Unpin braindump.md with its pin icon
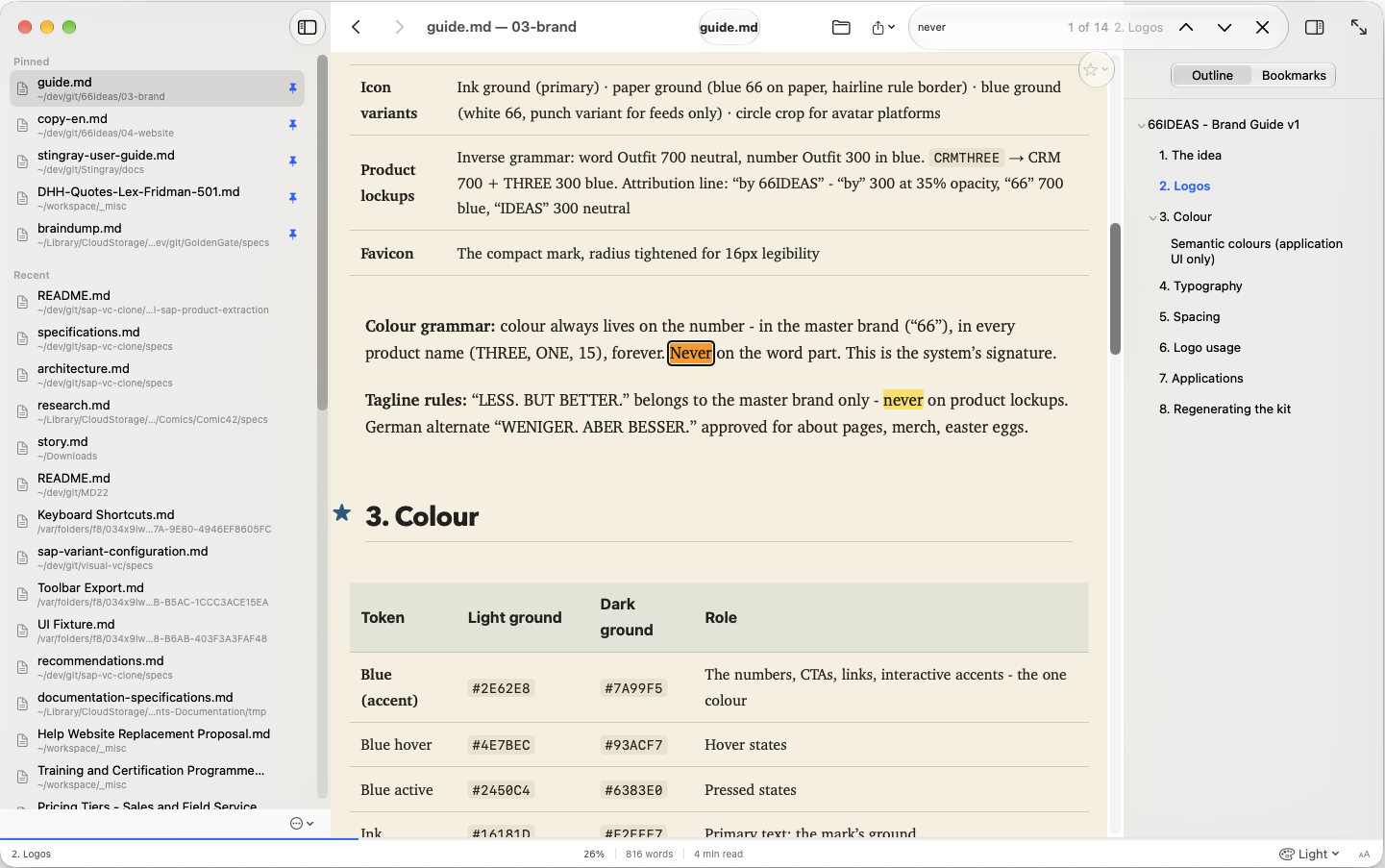 click(292, 235)
